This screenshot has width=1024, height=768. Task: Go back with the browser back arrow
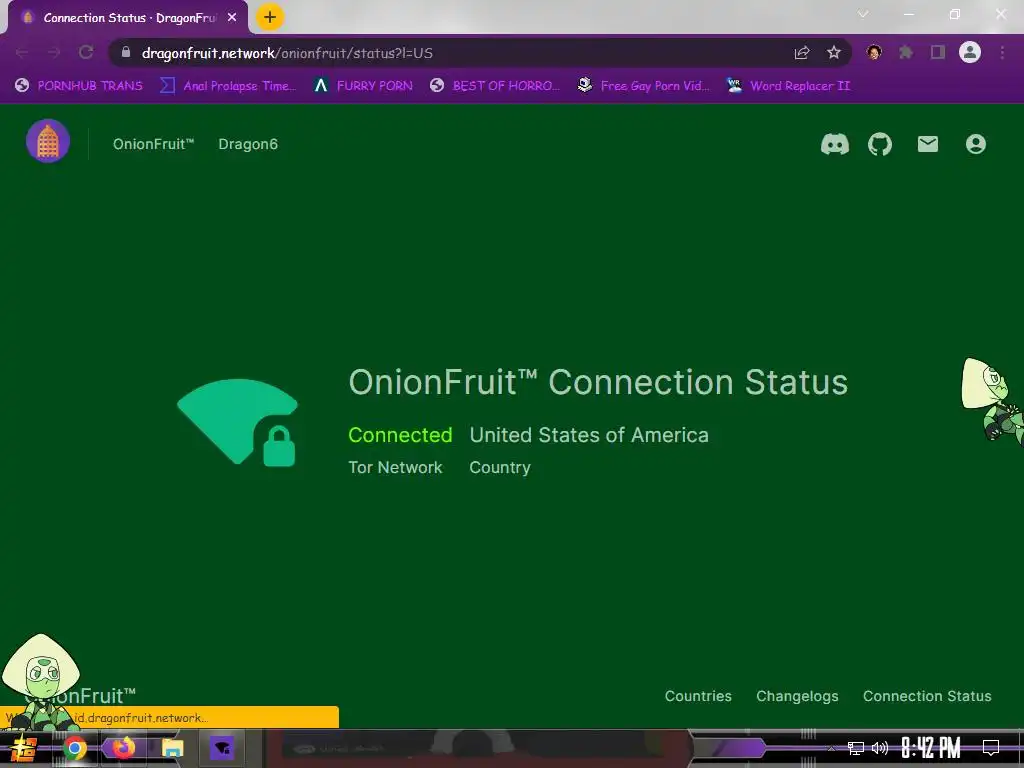tap(22, 53)
